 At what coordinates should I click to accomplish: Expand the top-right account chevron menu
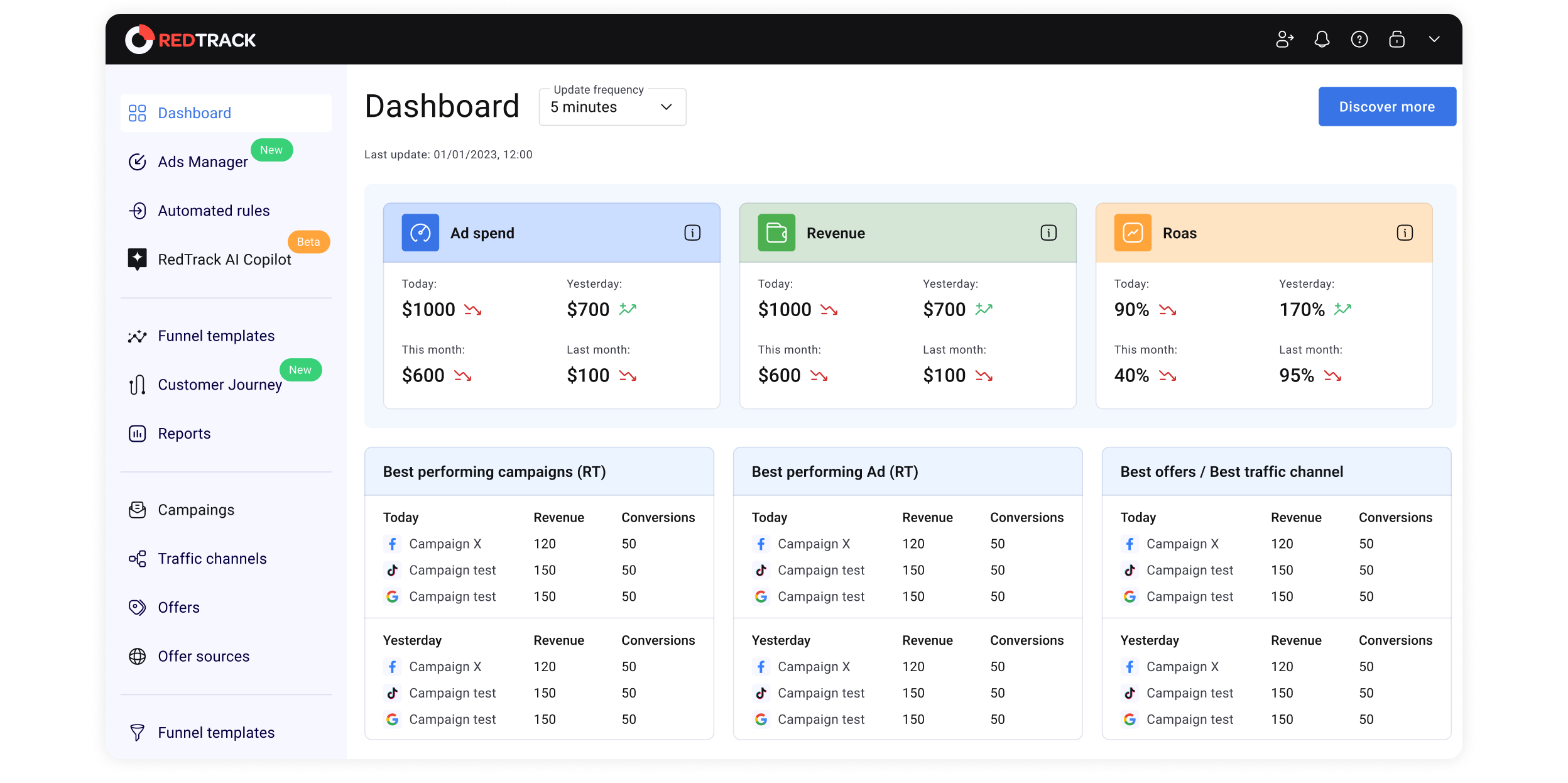(x=1434, y=40)
